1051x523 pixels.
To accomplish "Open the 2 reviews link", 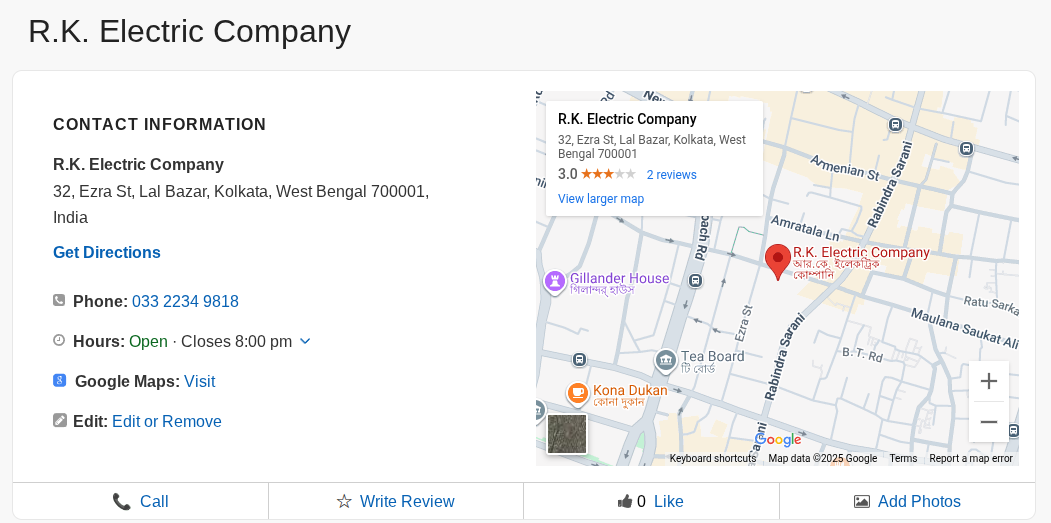I will click(x=671, y=175).
